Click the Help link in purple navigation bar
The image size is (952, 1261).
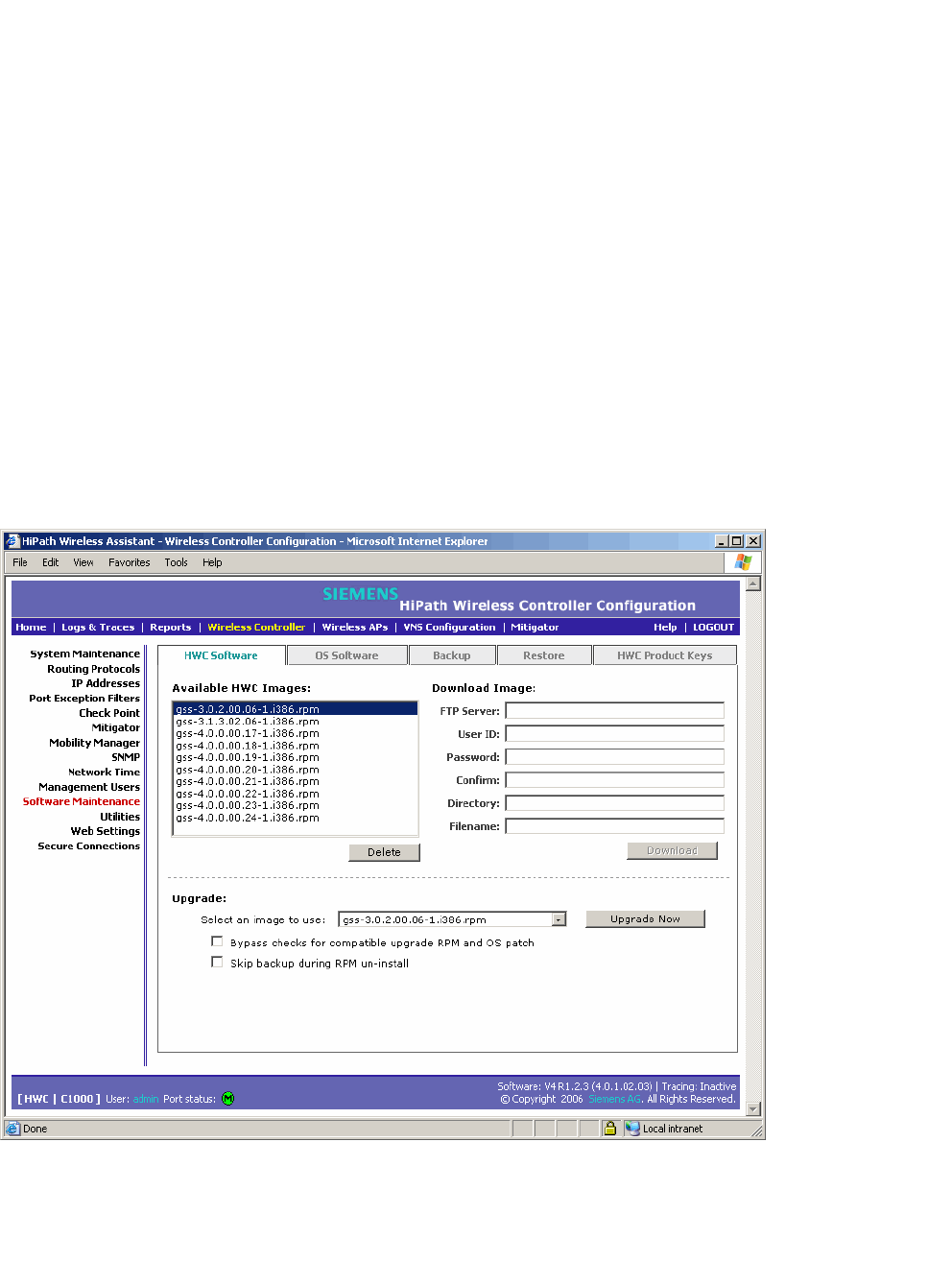pos(665,627)
